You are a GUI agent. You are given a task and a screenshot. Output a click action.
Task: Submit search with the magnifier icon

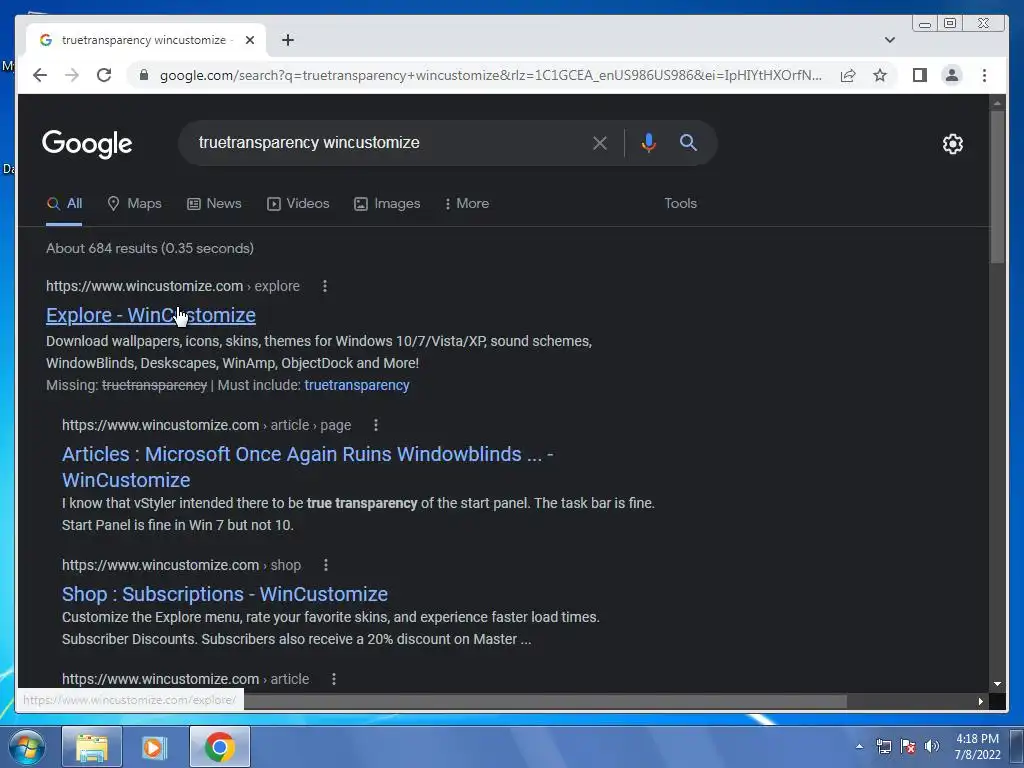pos(688,142)
